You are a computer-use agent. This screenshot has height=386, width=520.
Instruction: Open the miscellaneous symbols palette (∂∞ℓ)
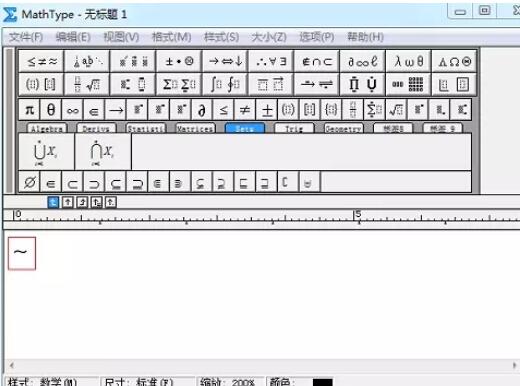363,61
